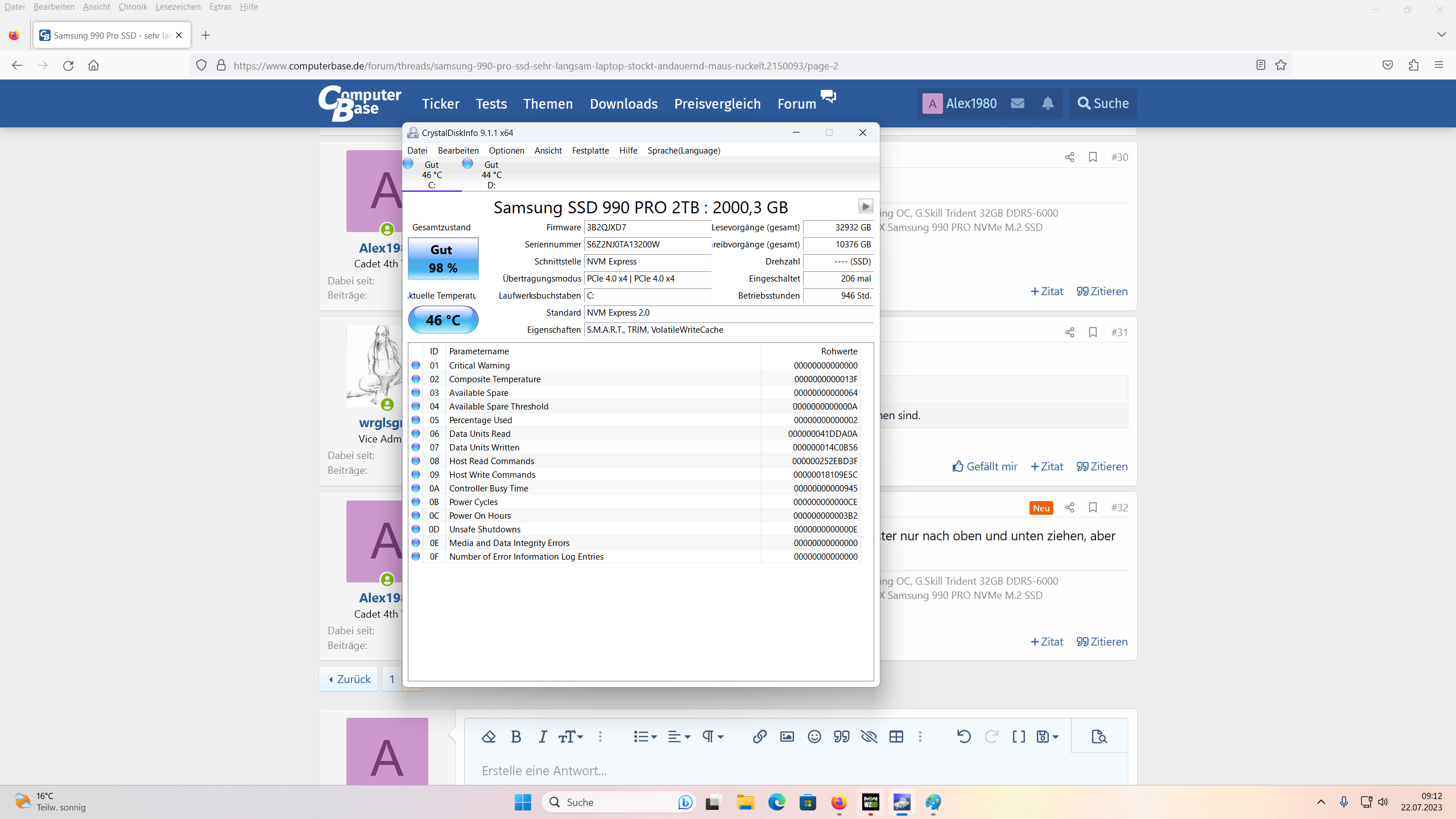Bookmark post #32 with its bookmark icon

[x=1093, y=507]
